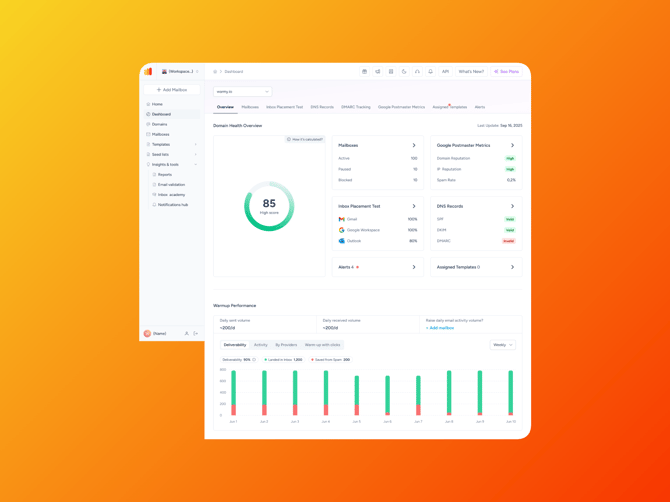This screenshot has width=670, height=502.
Task: Click the Reports icon in the sidebar
Action: (x=154, y=175)
